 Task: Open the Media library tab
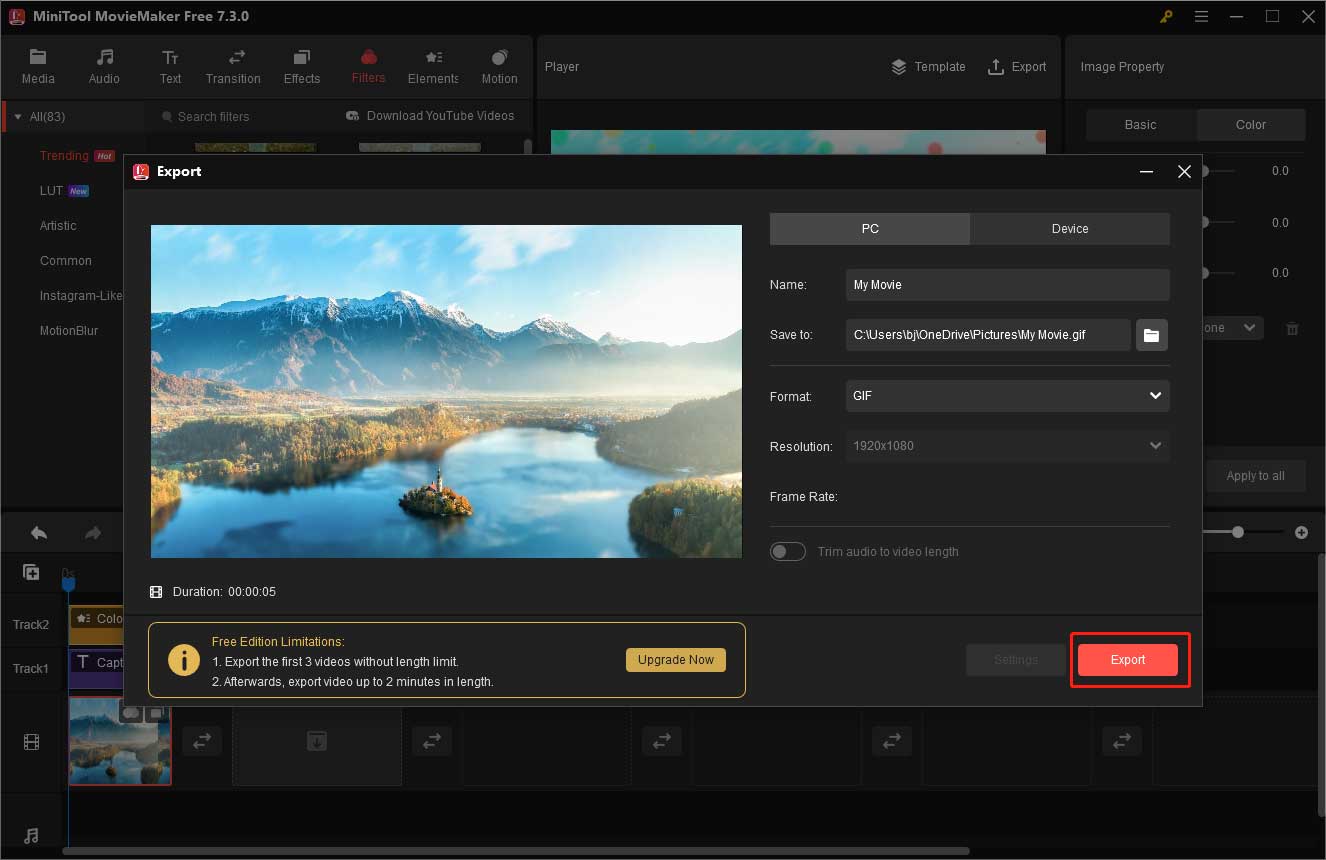tap(38, 66)
